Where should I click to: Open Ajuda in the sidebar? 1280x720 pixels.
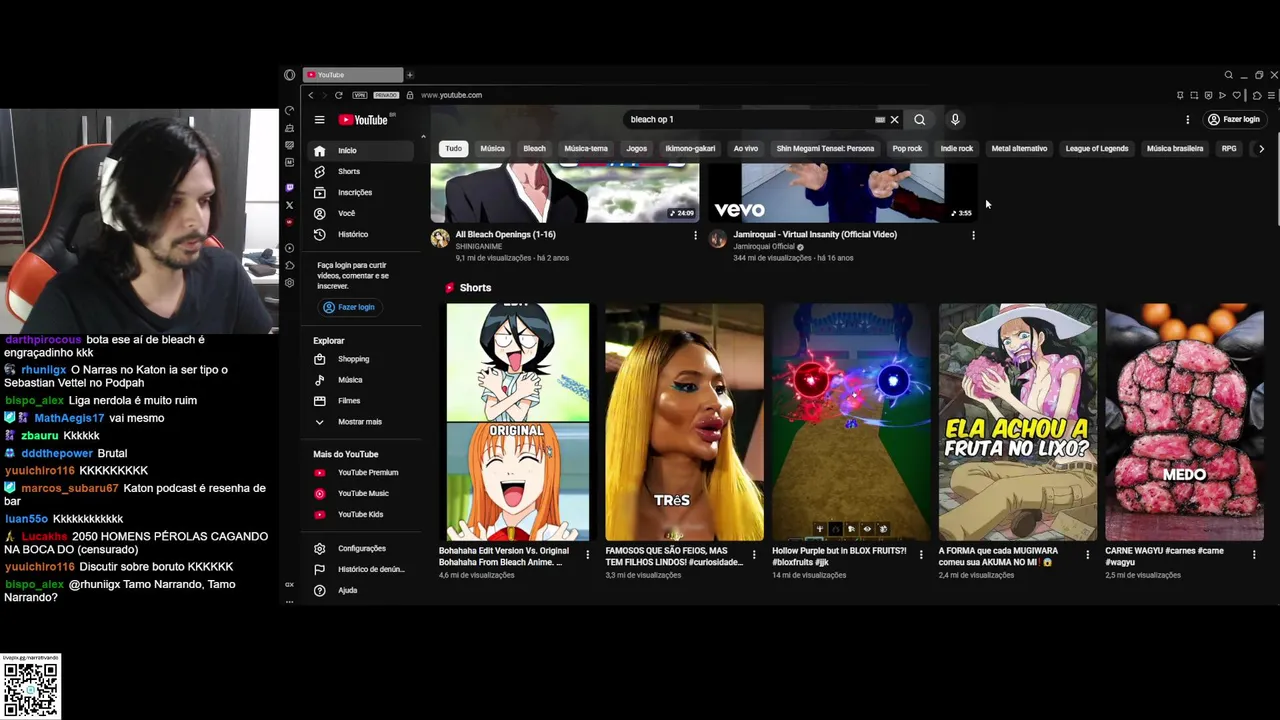(362, 590)
